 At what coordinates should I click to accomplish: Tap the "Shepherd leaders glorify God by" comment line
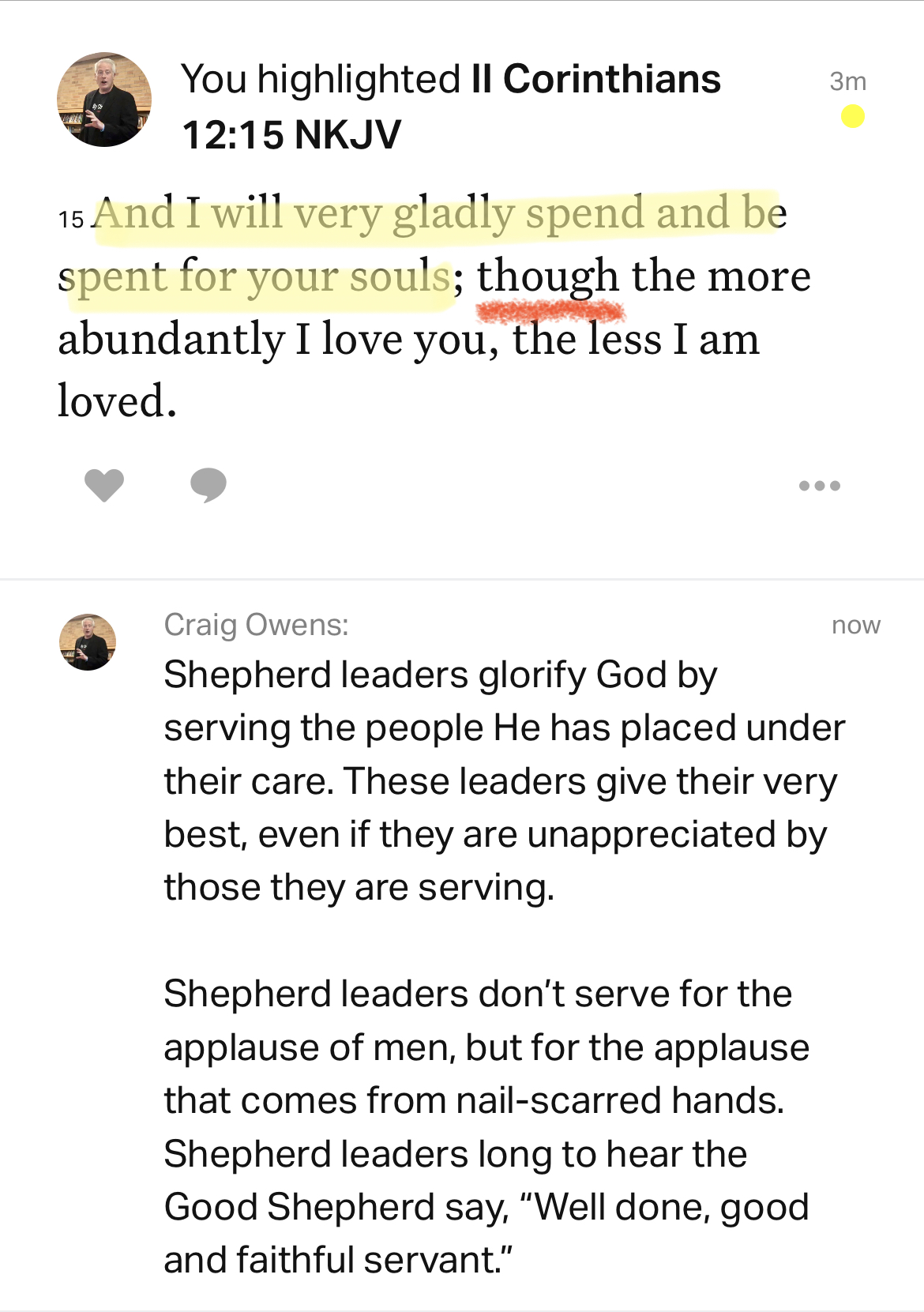[440, 675]
